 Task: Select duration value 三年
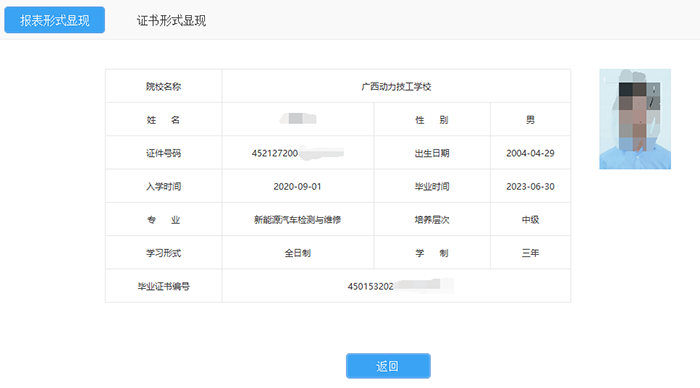point(530,253)
